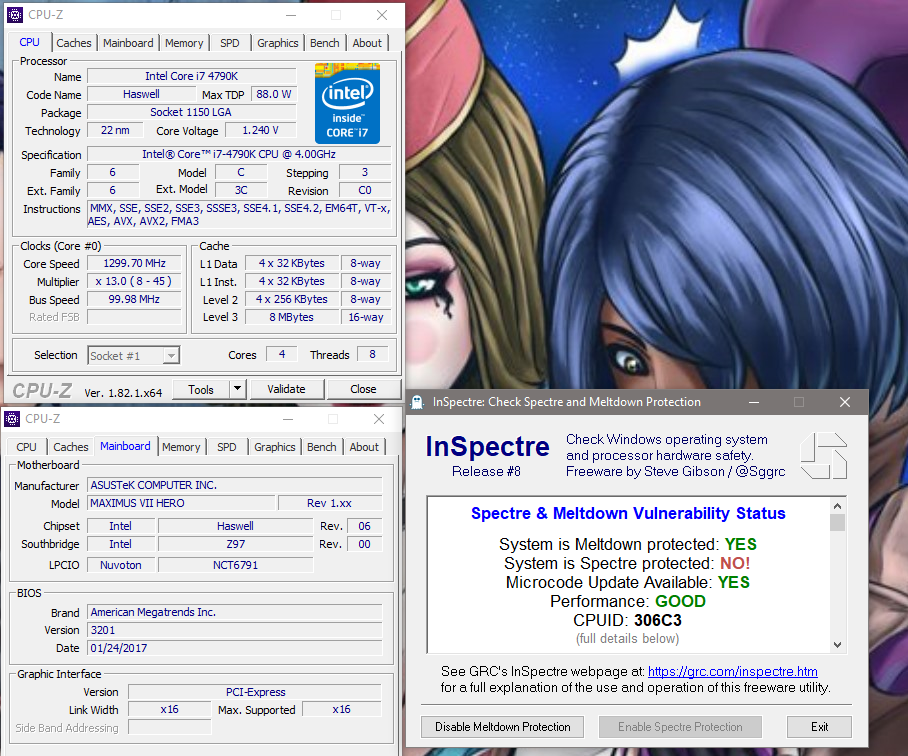This screenshot has width=908, height=756.
Task: Switch to CPU tab in bottom CPU-Z window
Action: 27,447
